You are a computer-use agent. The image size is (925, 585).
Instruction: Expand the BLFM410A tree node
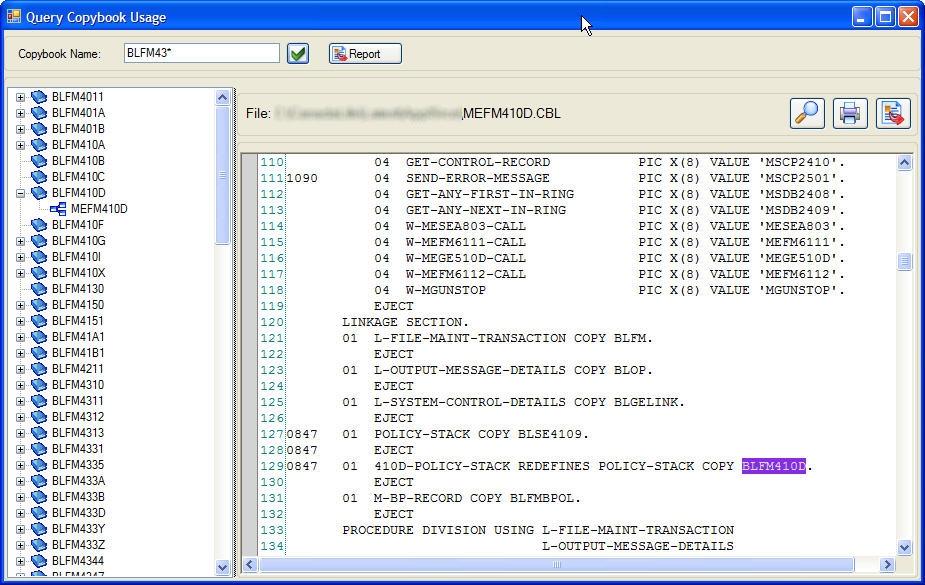pyautogui.click(x=21, y=145)
